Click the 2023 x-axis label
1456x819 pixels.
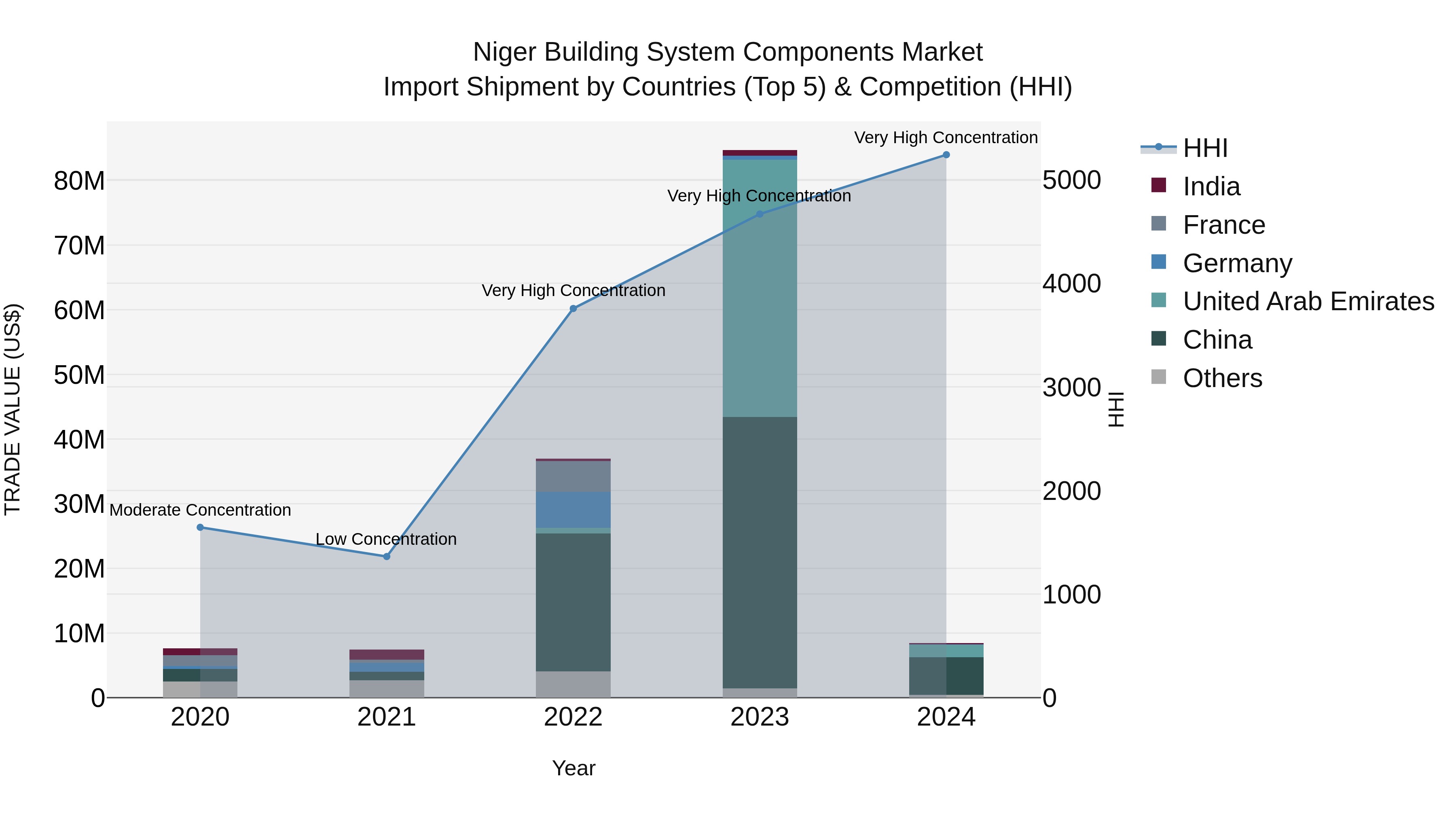760,717
